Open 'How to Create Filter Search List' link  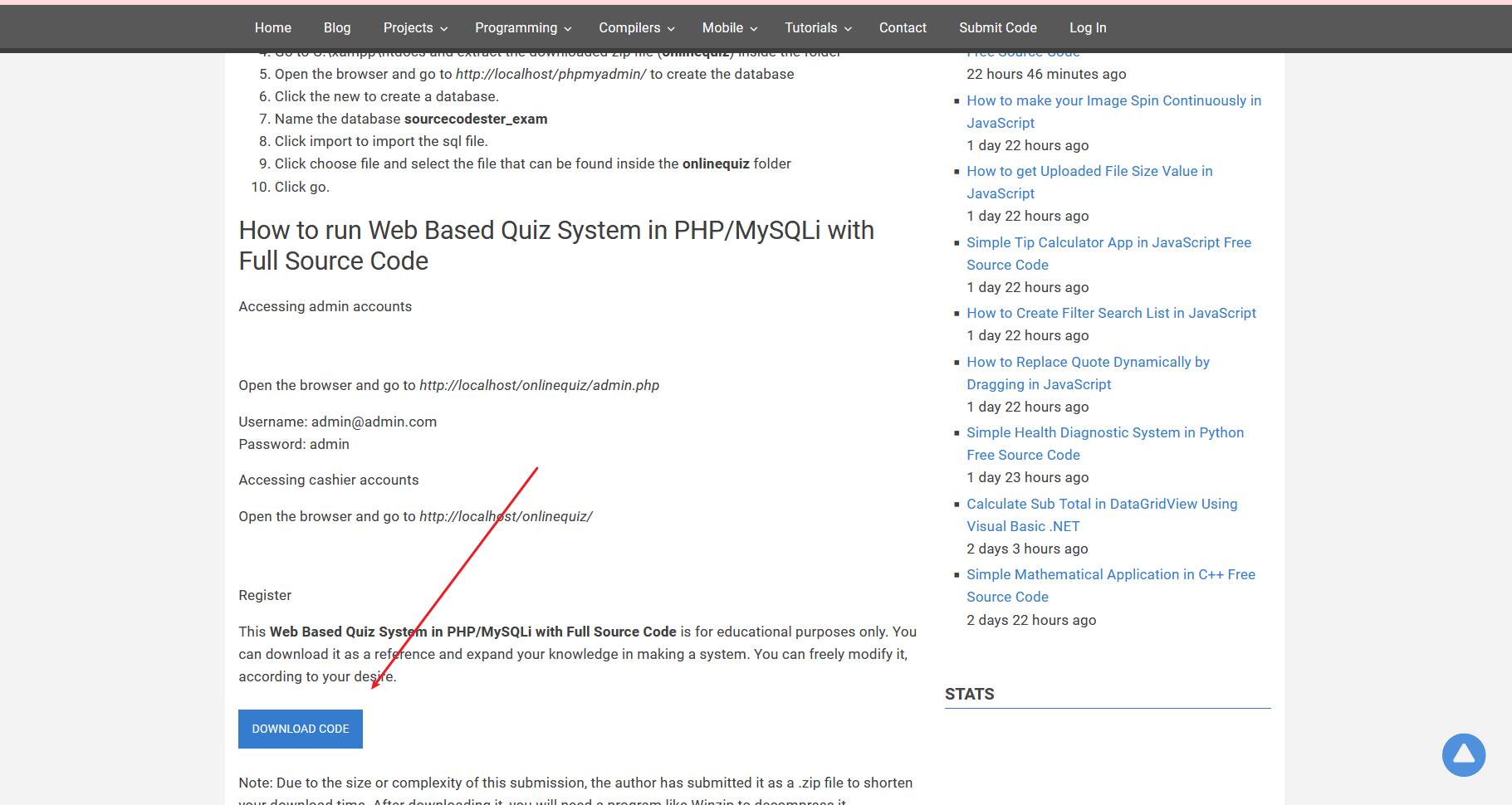point(1111,313)
